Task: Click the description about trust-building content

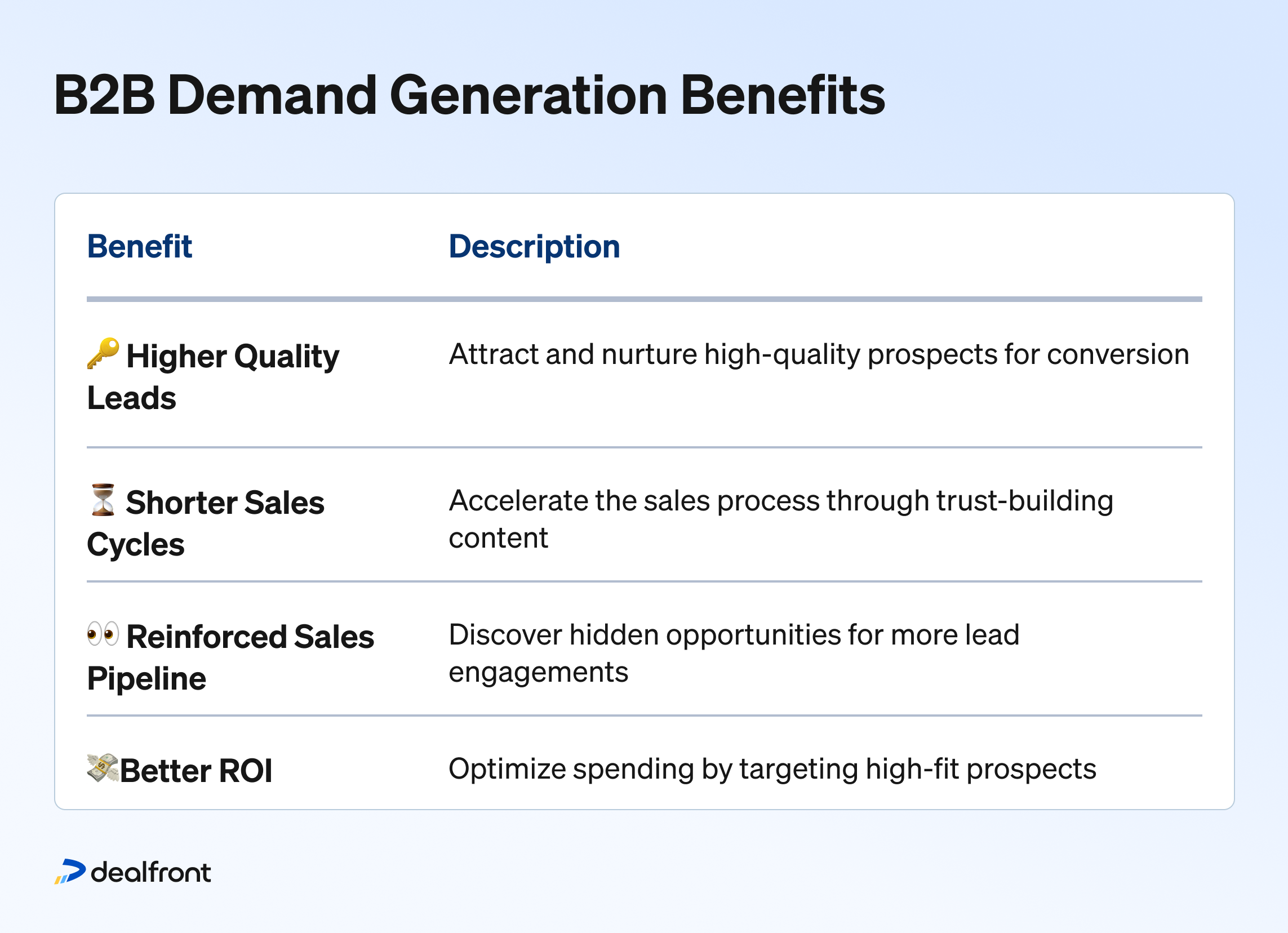Action: coord(781,518)
